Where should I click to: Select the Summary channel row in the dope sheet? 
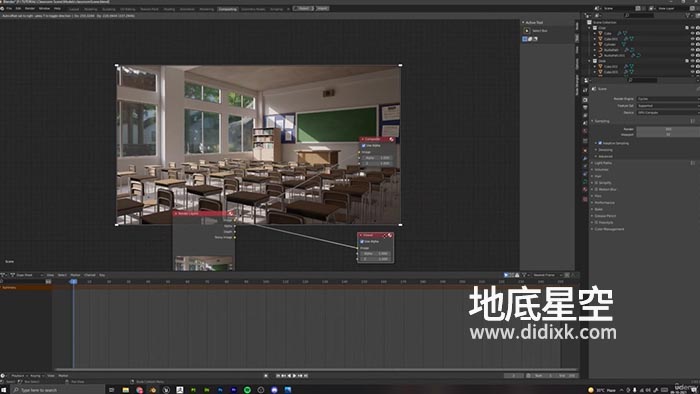pos(26,288)
